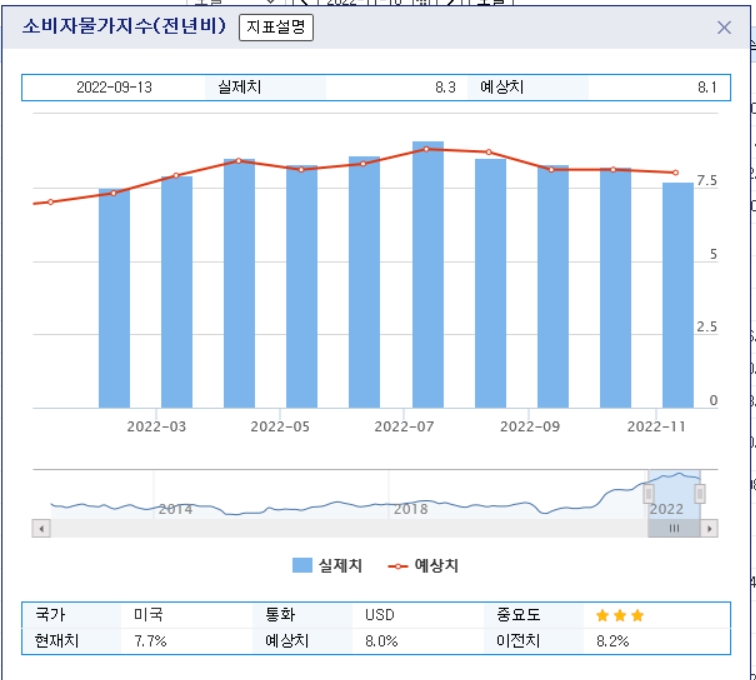Toggle the 예상치 legend series
The width and height of the screenshot is (756, 680).
(423, 565)
